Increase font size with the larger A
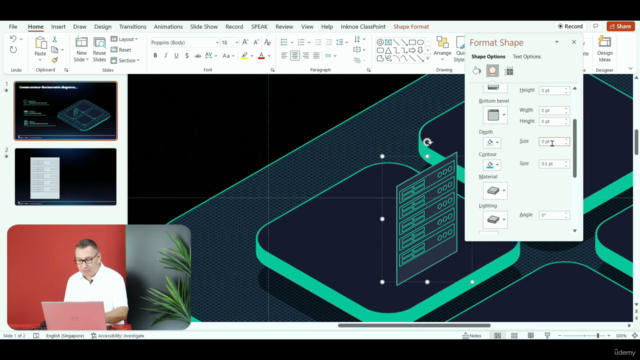Image resolution: width=640 pixels, height=360 pixels. click(245, 42)
